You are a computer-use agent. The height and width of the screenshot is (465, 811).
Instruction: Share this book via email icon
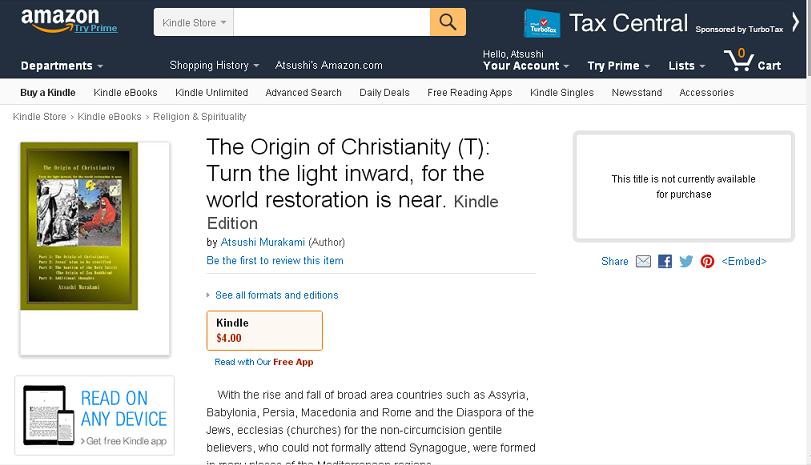643,261
